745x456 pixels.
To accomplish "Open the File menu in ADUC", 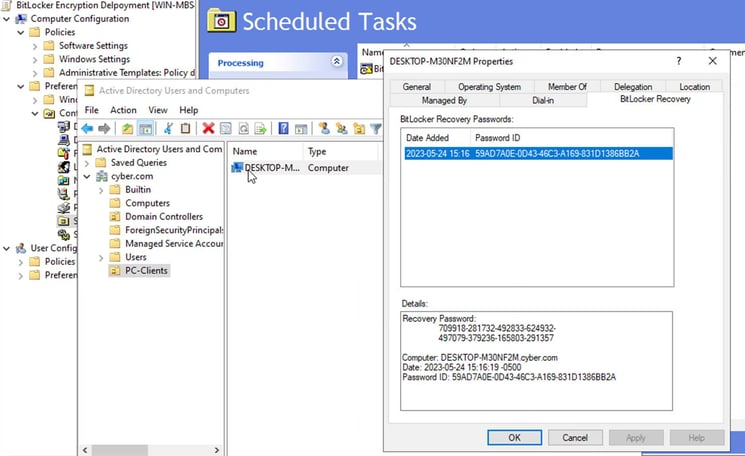I will [x=92, y=110].
